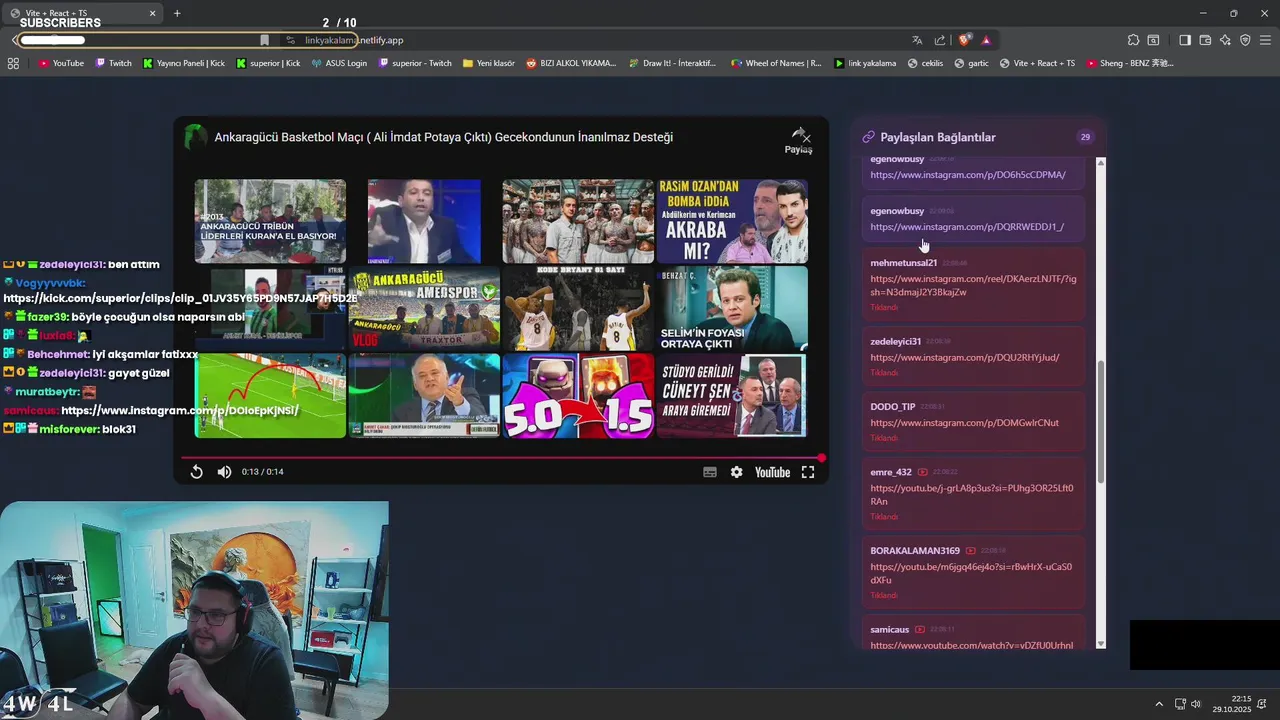Click the Brave Rewards triangle icon
This screenshot has width=1280, height=720.
point(986,40)
